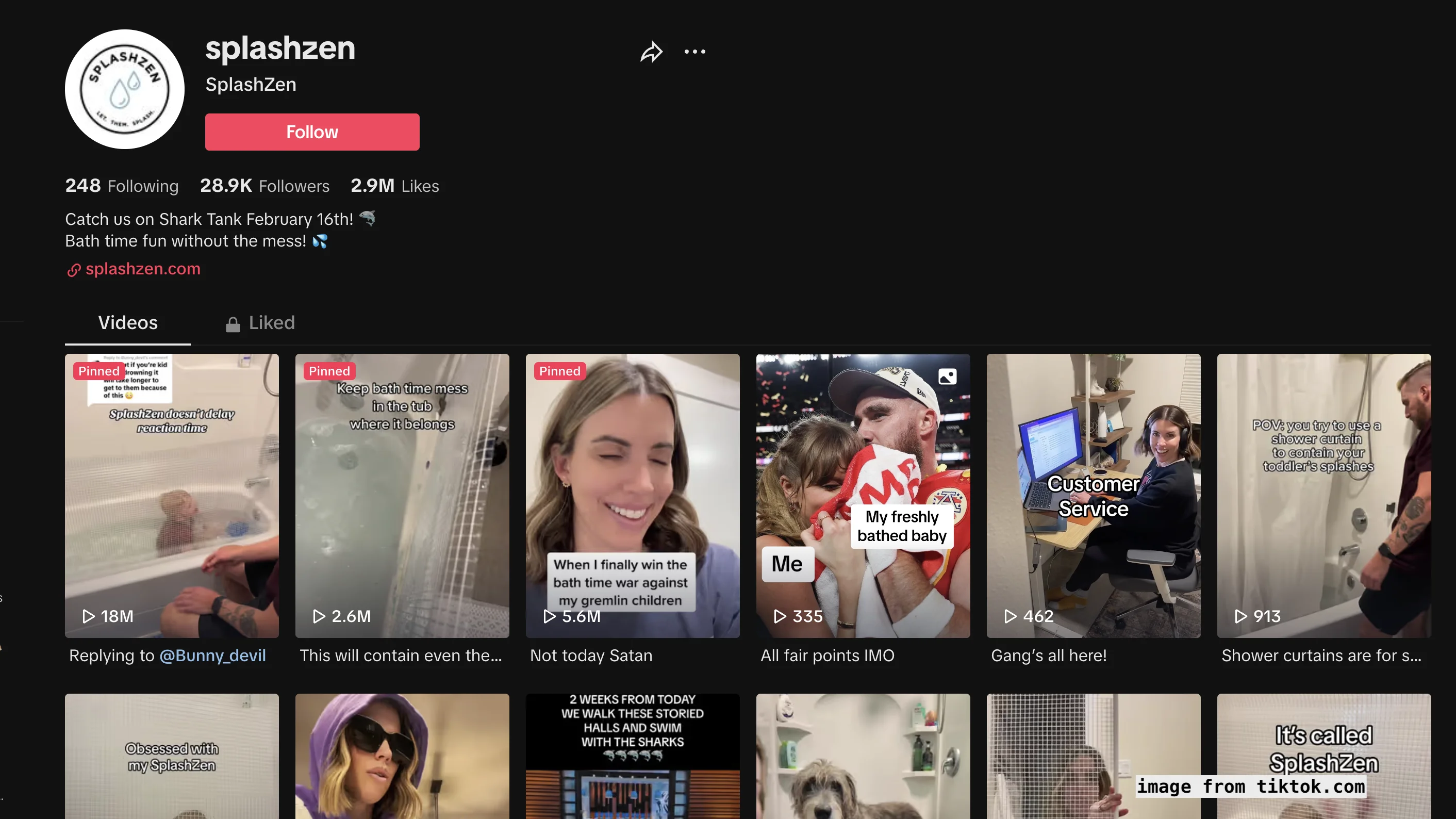This screenshot has height=819, width=1456.
Task: Open the pinned reaction time video thumbnail
Action: [172, 496]
